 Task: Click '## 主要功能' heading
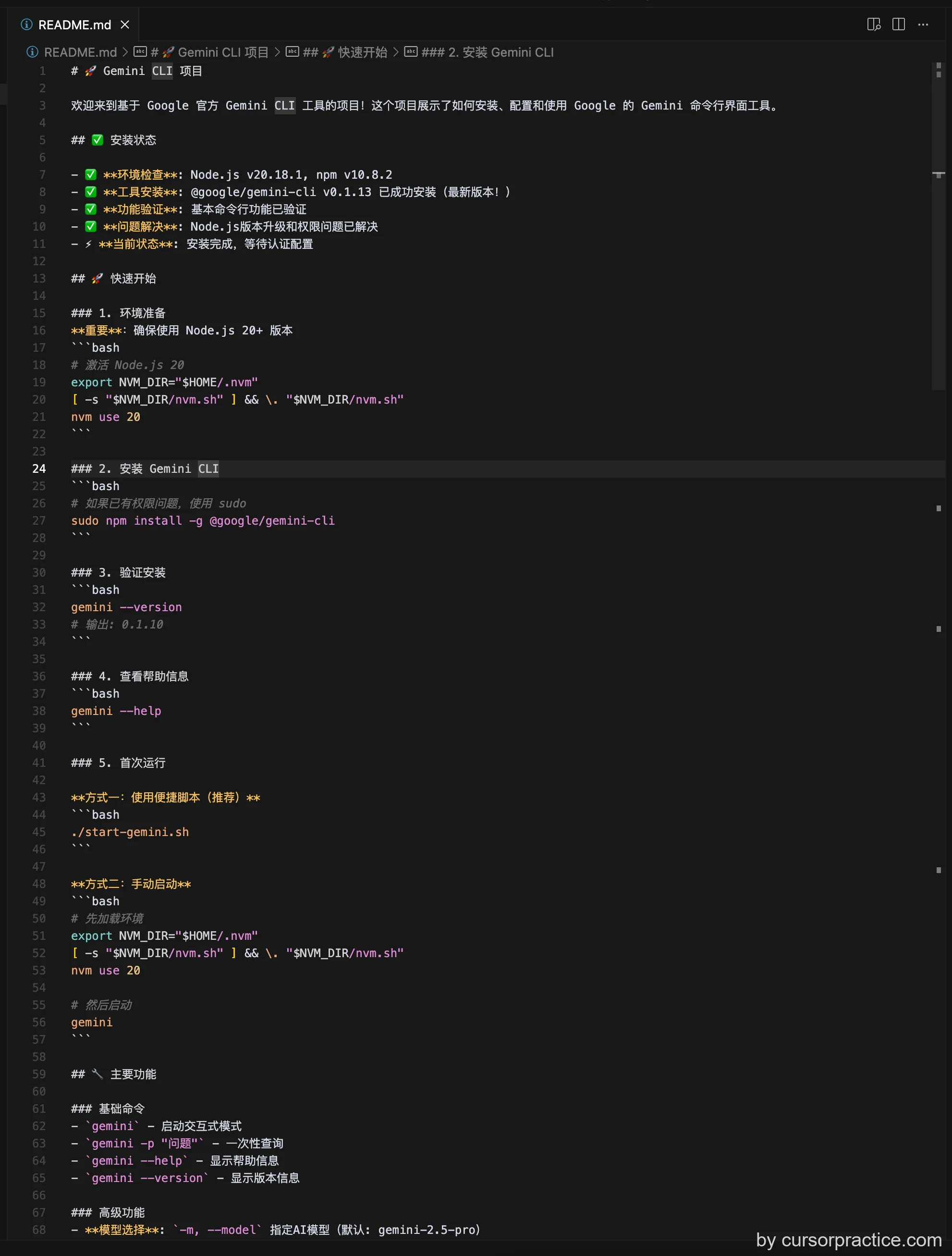point(113,1074)
